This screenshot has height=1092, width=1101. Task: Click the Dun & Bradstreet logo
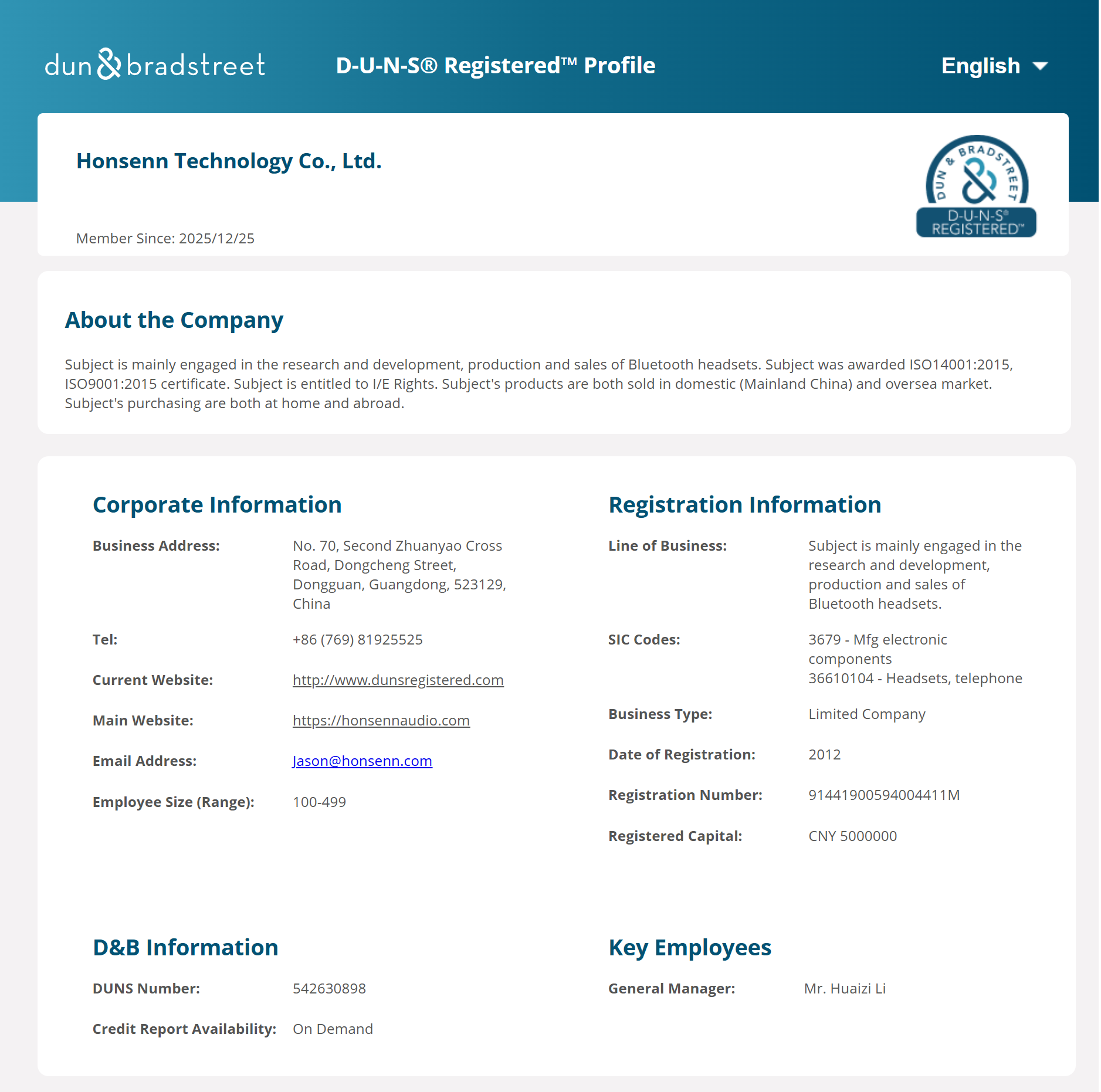click(x=155, y=65)
